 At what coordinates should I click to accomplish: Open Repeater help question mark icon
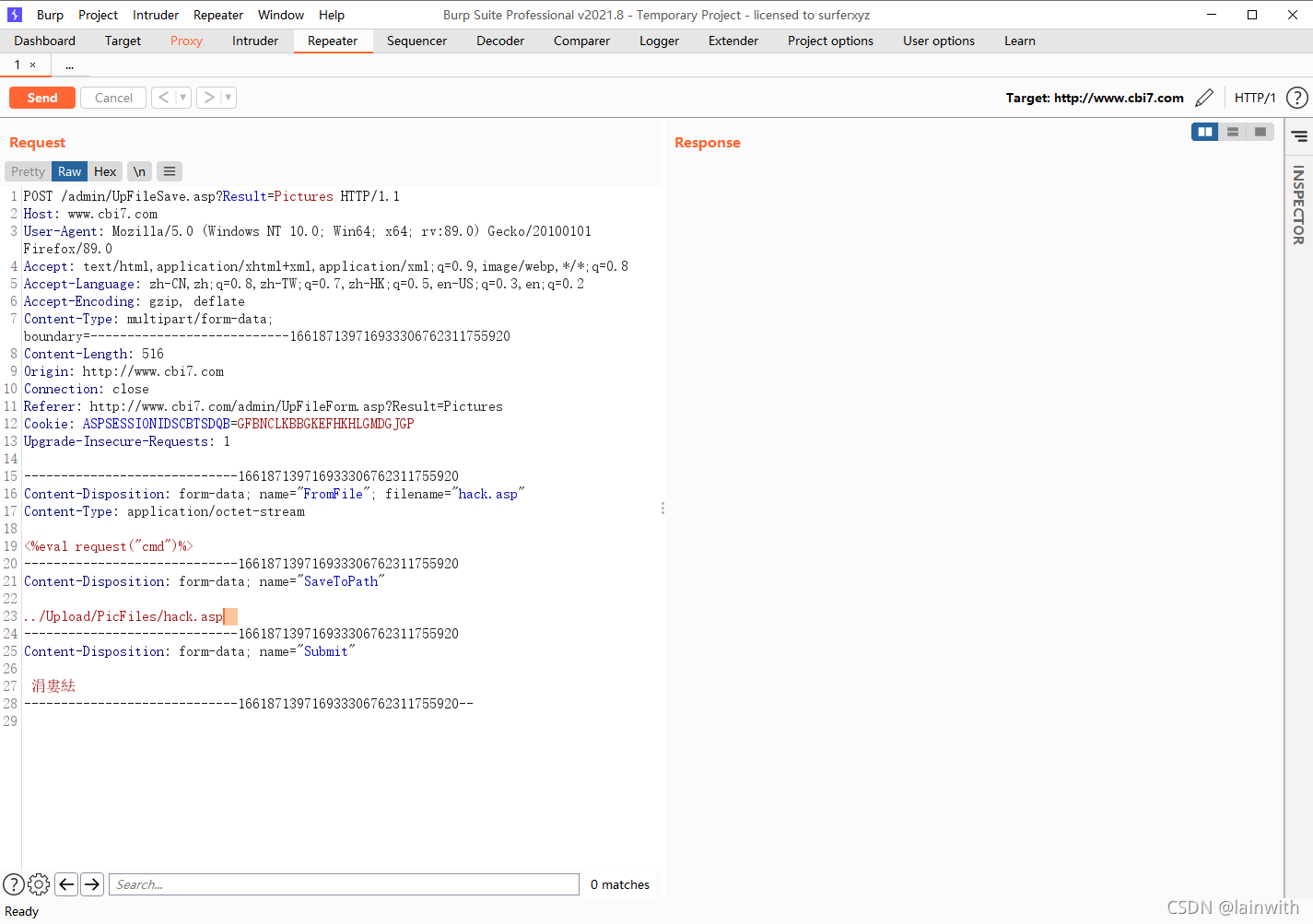tap(1296, 98)
